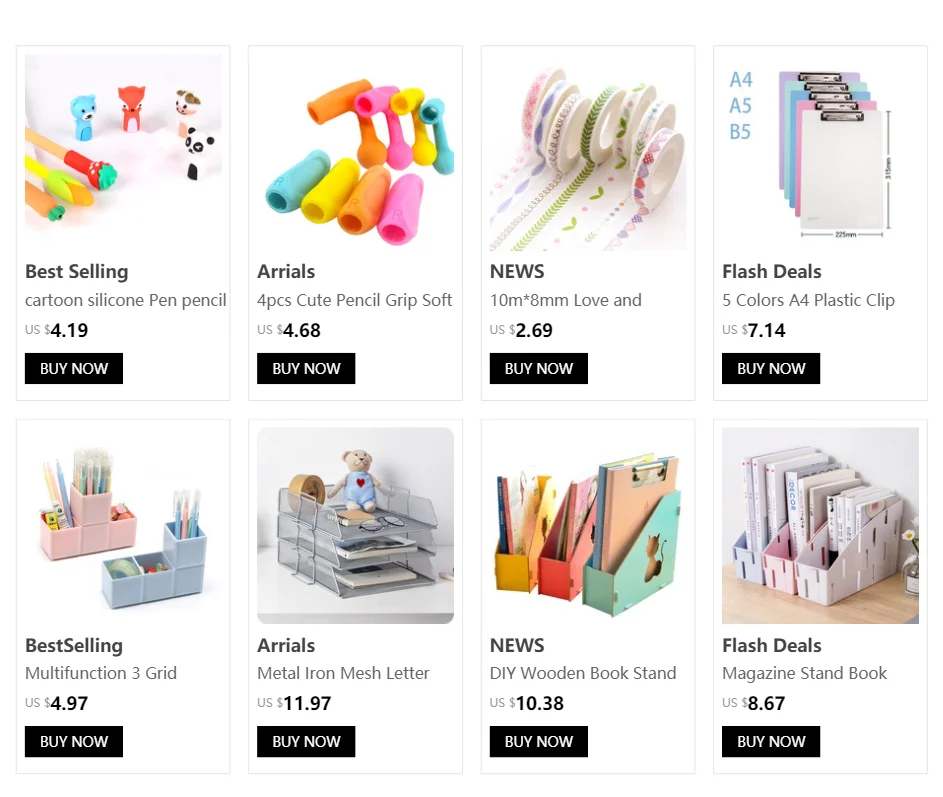The width and height of the screenshot is (943, 797).
Task: View the wooden book stand product image
Action: (x=588, y=526)
